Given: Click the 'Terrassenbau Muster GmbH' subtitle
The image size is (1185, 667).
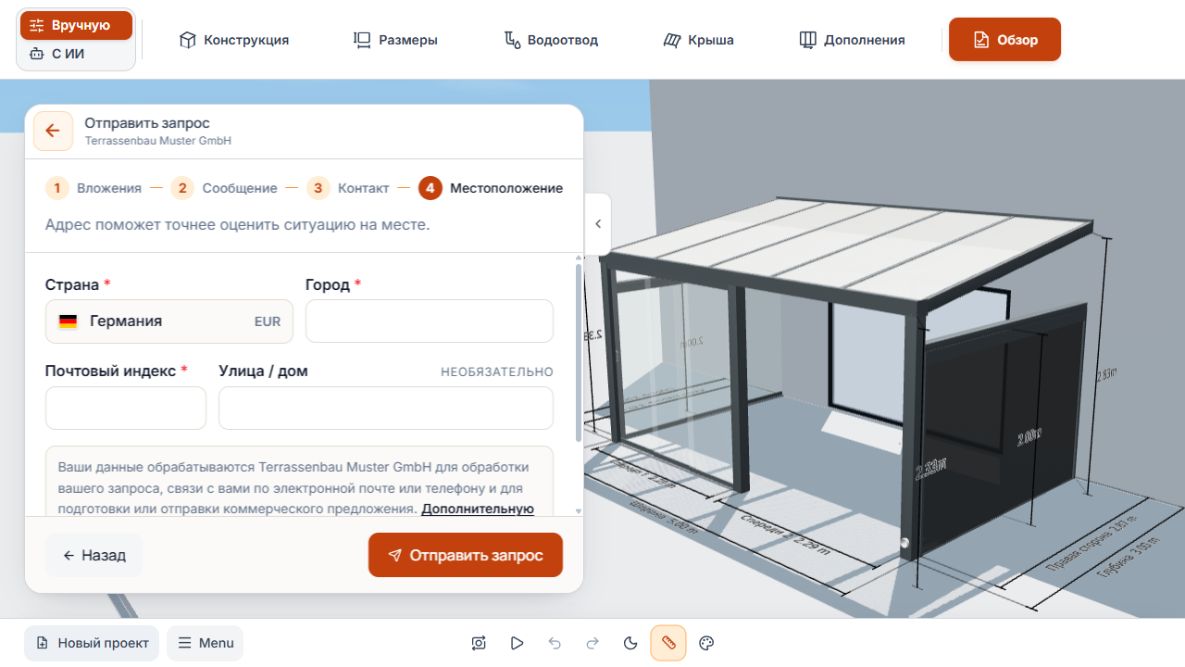Looking at the screenshot, I should [x=158, y=141].
